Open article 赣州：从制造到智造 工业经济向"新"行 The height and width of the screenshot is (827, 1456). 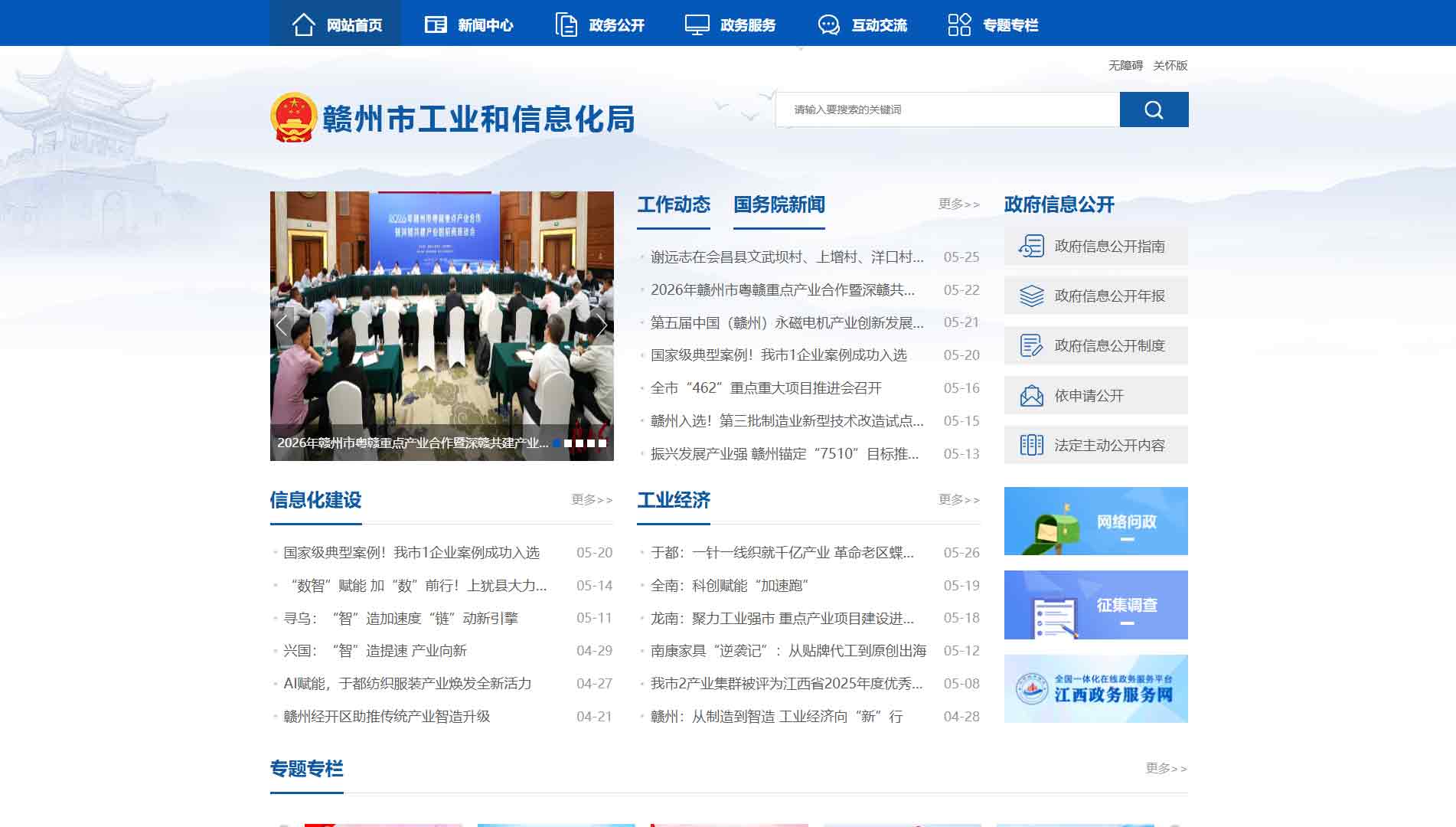pos(777,717)
